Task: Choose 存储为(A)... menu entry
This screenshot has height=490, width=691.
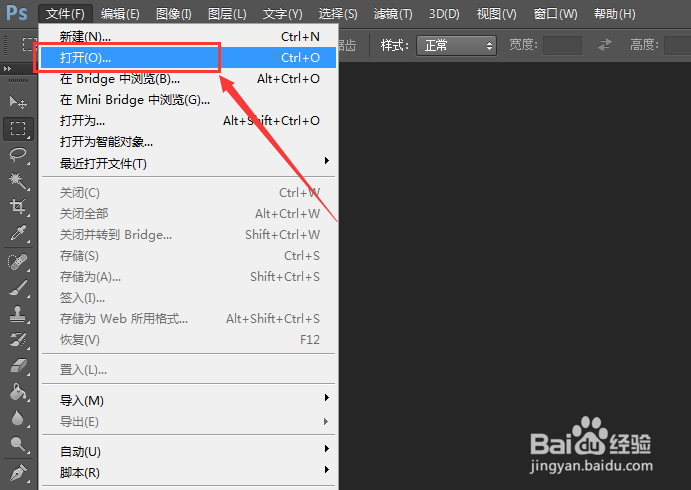Action: pyautogui.click(x=189, y=277)
